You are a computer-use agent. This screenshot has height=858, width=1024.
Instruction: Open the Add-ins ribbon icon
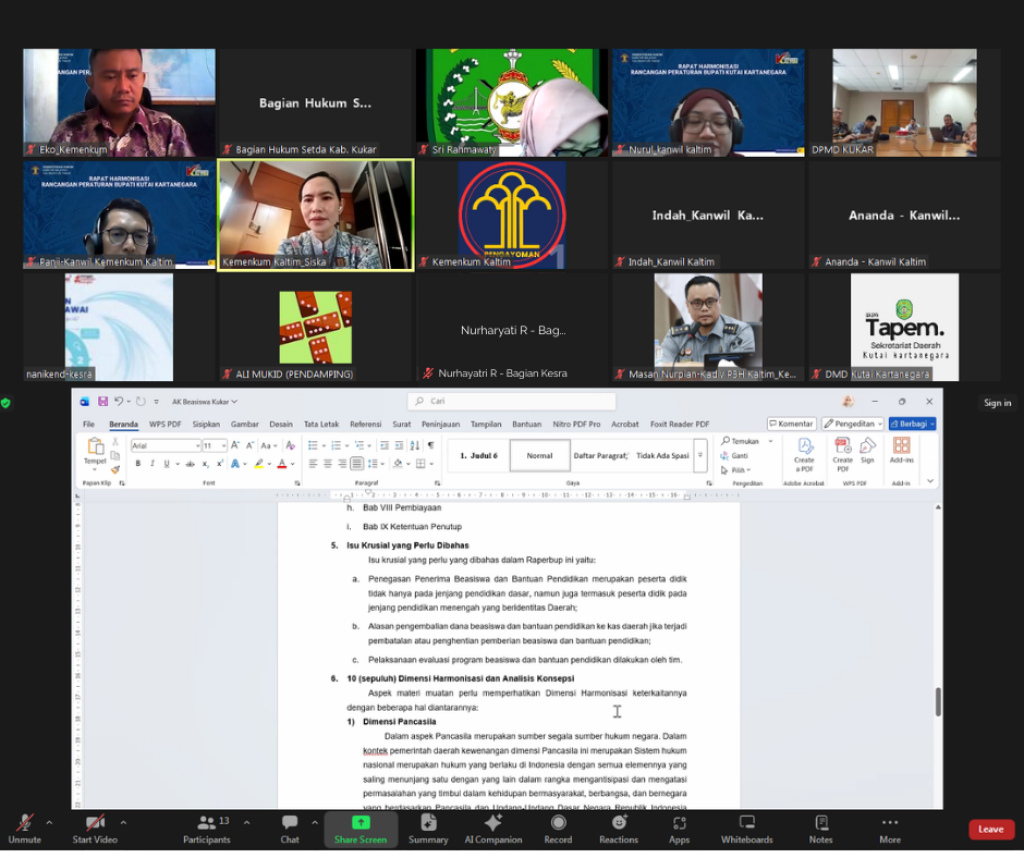coord(901,450)
